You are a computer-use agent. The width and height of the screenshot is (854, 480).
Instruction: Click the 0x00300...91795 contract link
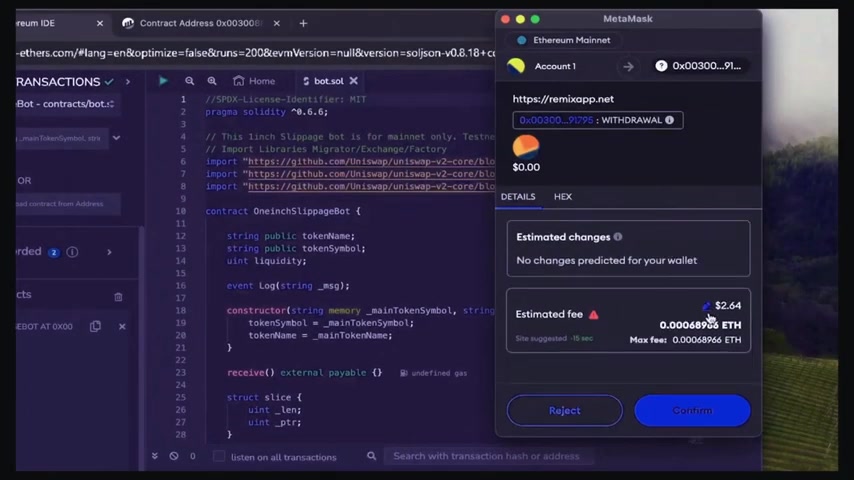click(x=556, y=120)
